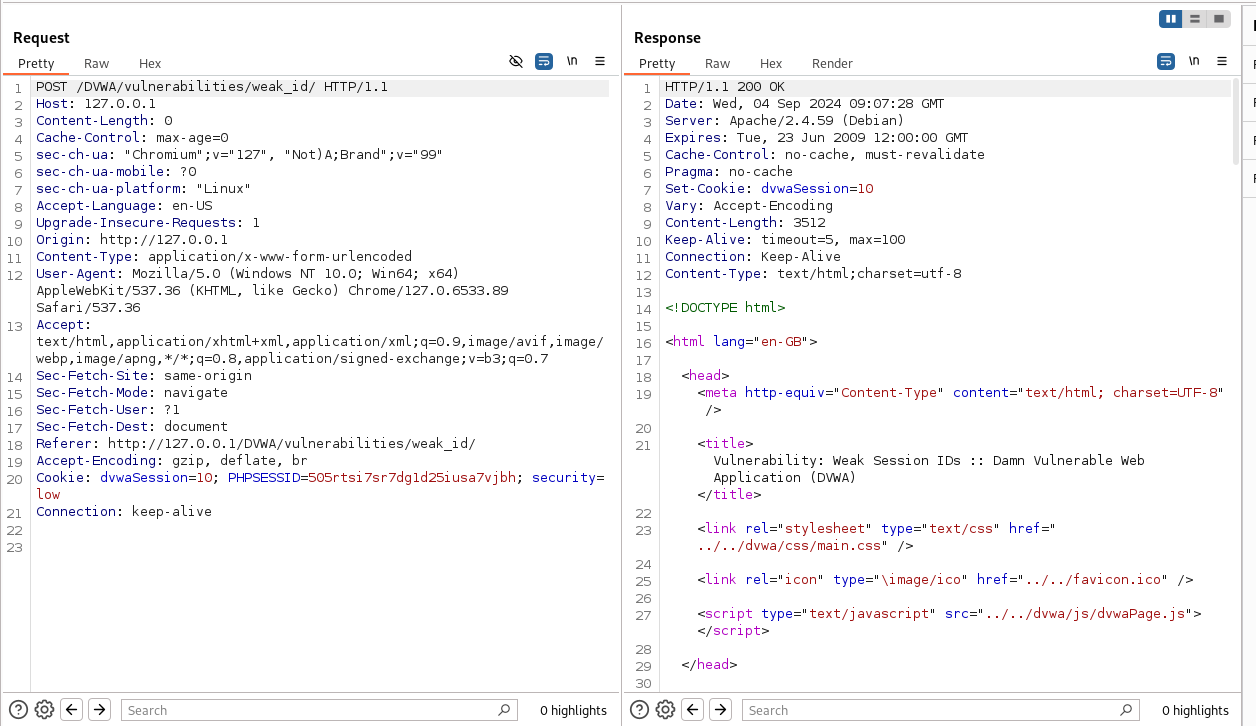The width and height of the screenshot is (1256, 726).
Task: Toggle non-printable characters \n in Response panel
Action: pos(1194,61)
